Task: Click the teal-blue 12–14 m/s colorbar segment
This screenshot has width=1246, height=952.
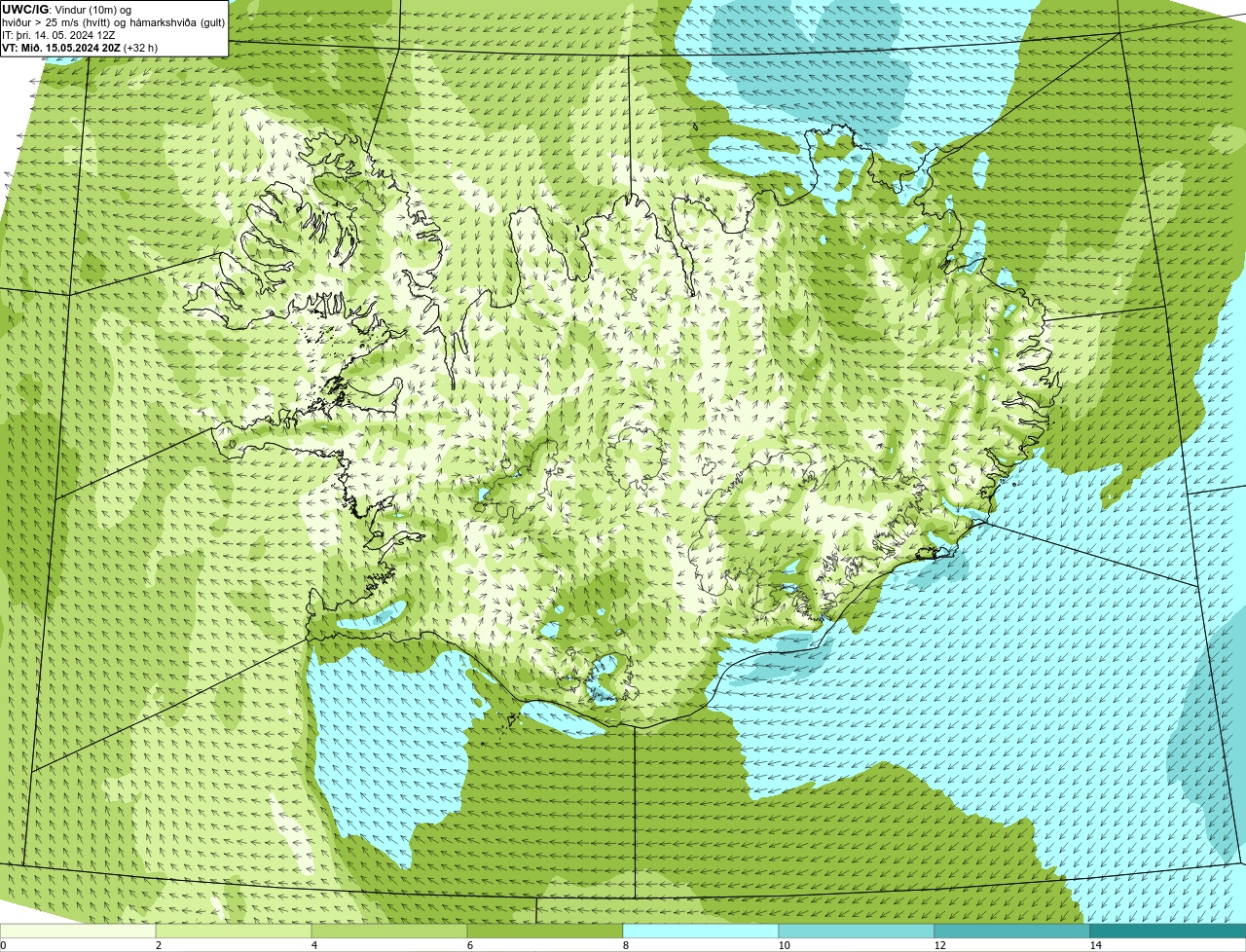Action: coord(1012,932)
